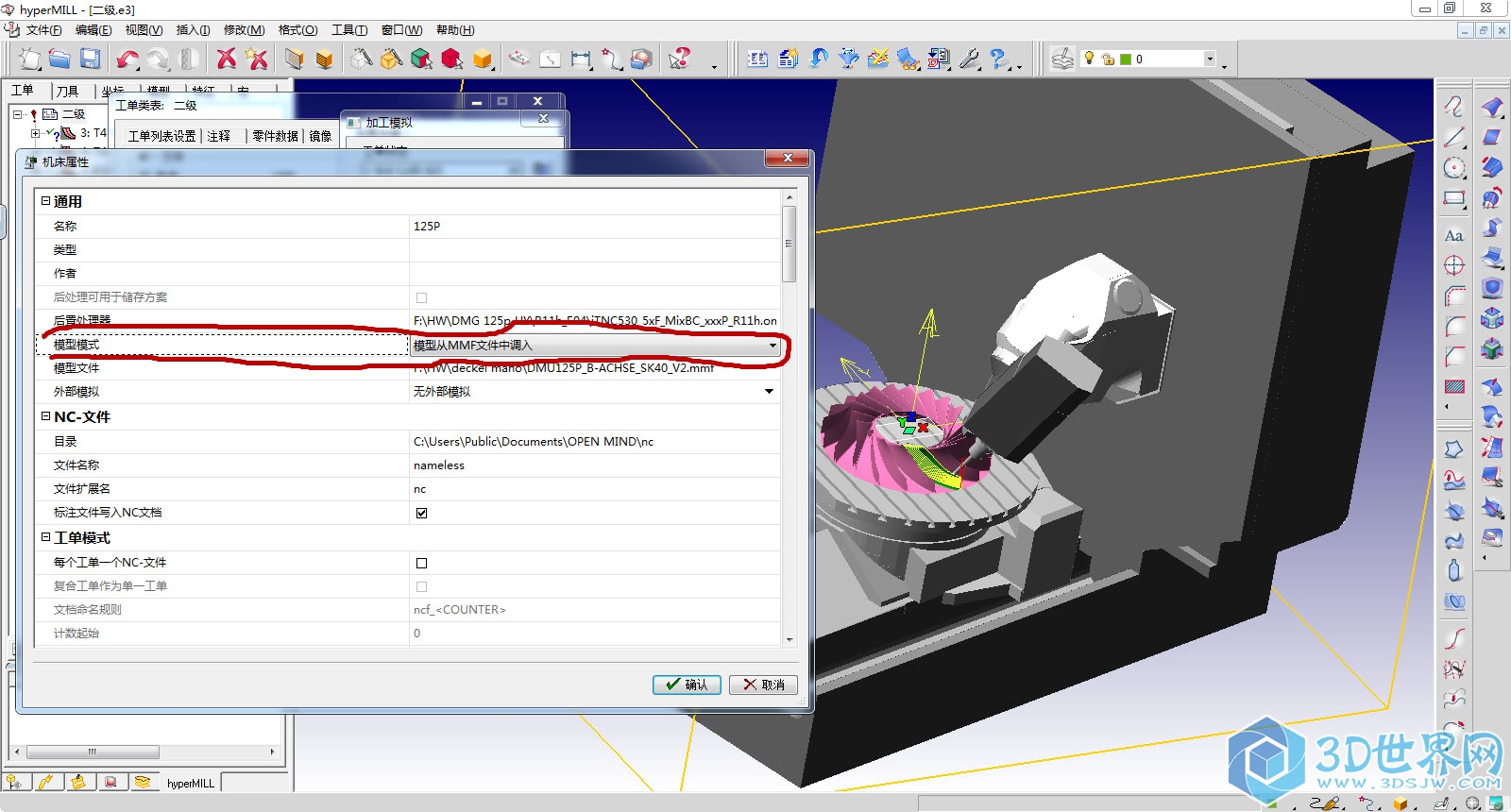The width and height of the screenshot is (1511, 812).
Task: Collapse the 通用 section
Action: pyautogui.click(x=45, y=201)
